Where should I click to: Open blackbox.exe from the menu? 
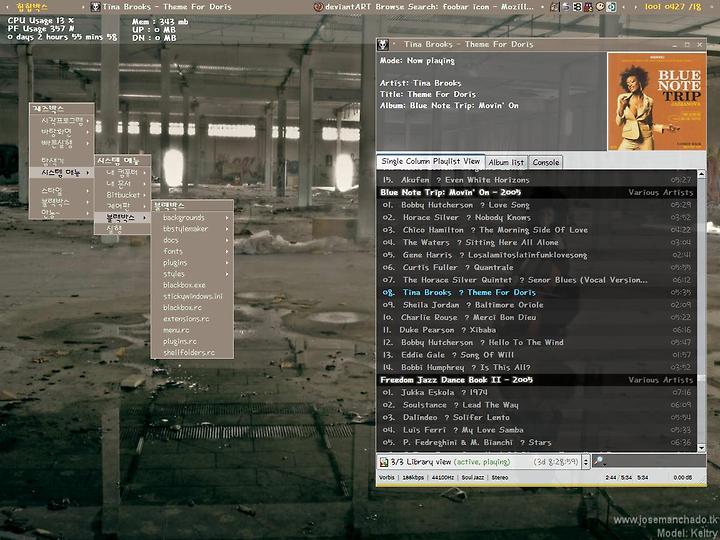192,285
